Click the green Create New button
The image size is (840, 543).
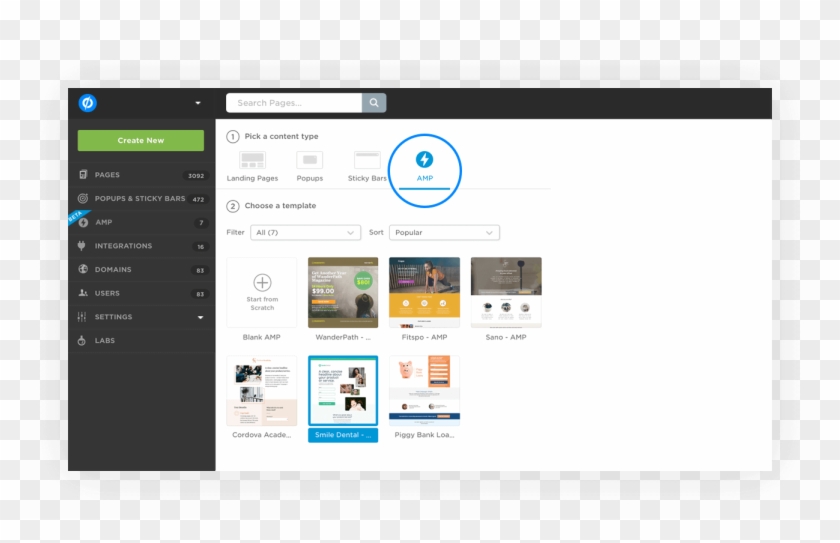click(x=141, y=140)
